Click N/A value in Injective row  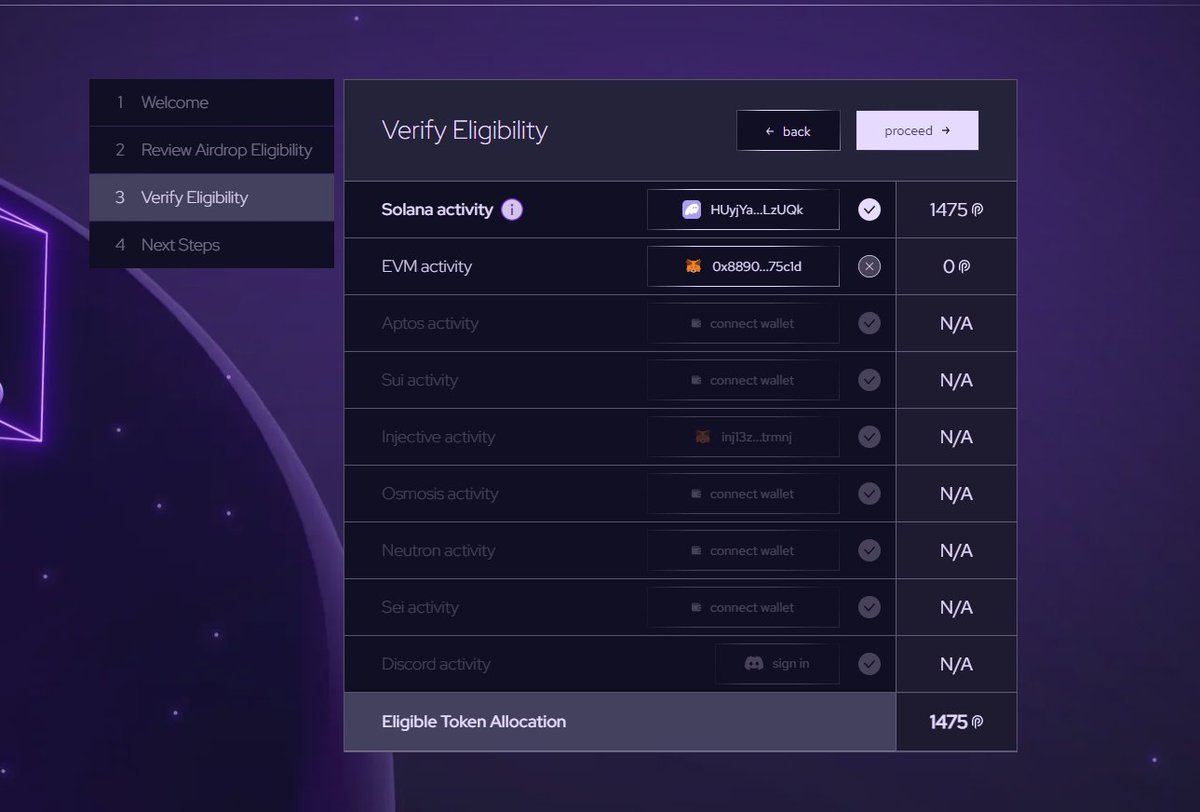(x=956, y=437)
